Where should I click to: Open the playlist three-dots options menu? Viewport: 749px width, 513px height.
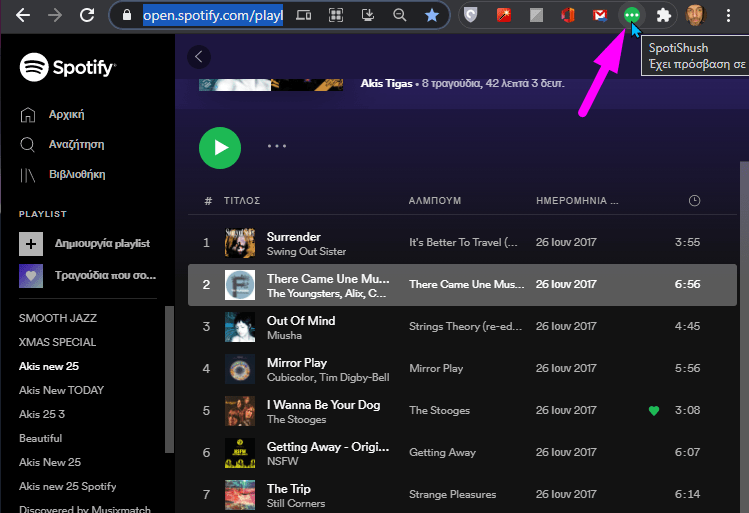[x=277, y=146]
